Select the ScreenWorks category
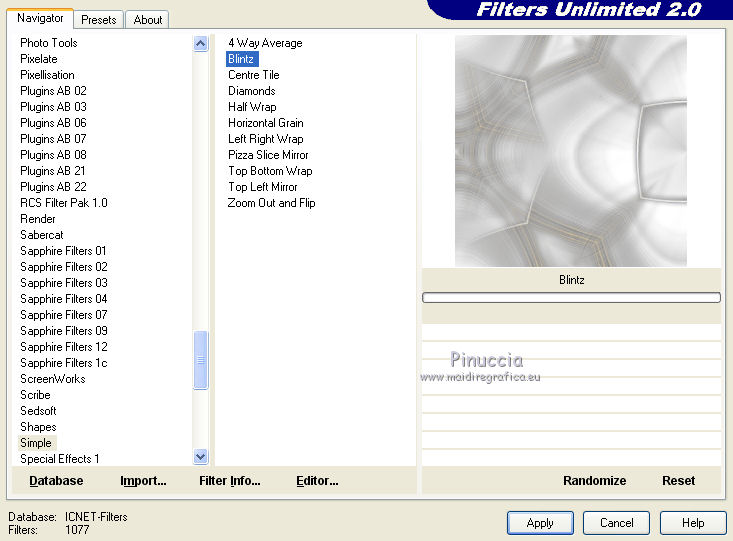 point(53,379)
